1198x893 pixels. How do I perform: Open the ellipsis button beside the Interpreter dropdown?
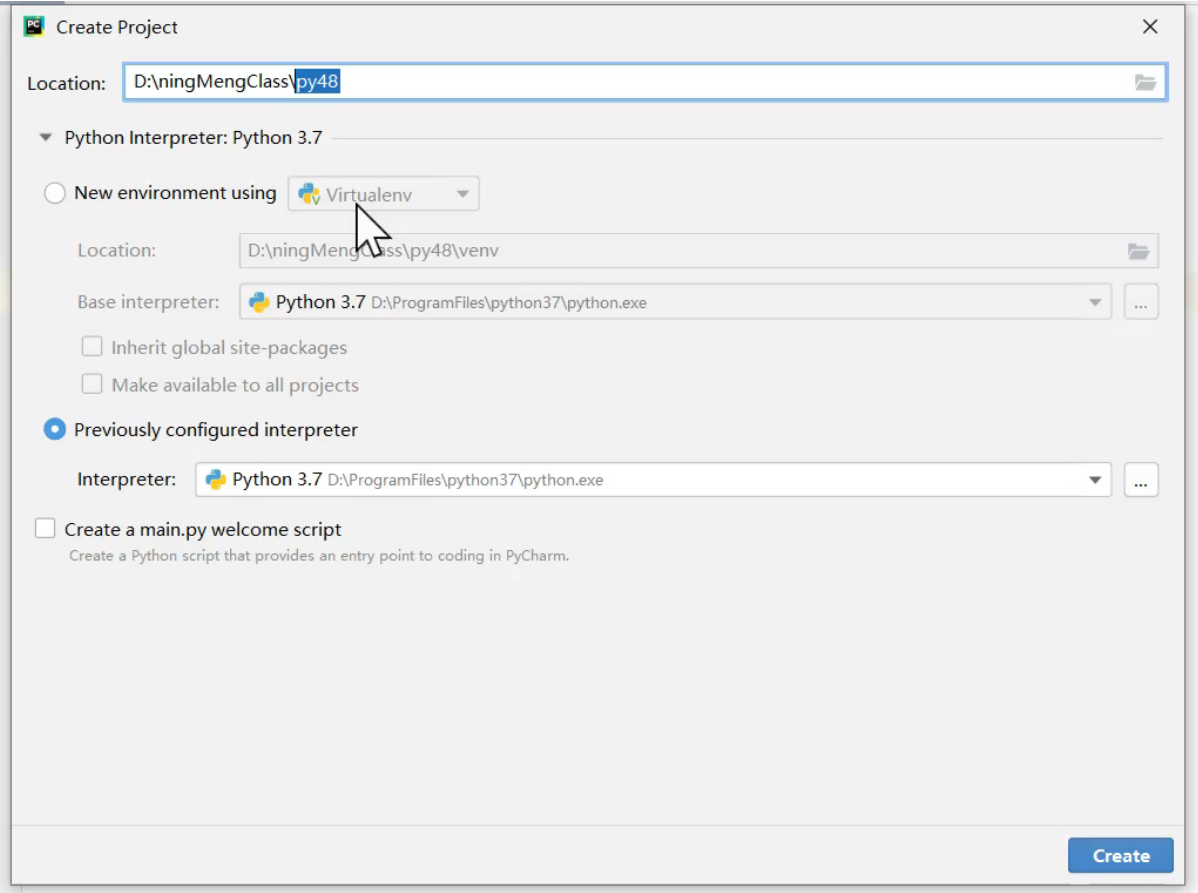click(1141, 480)
